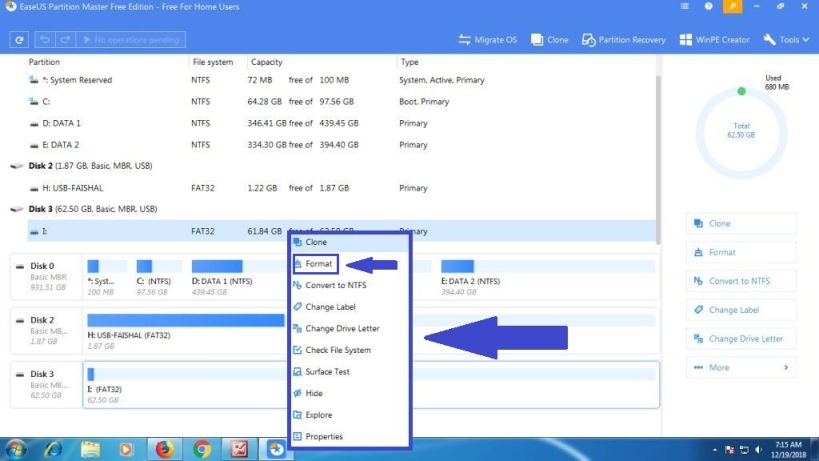Launch Partition Recovery
819x461 pixels.
(624, 40)
